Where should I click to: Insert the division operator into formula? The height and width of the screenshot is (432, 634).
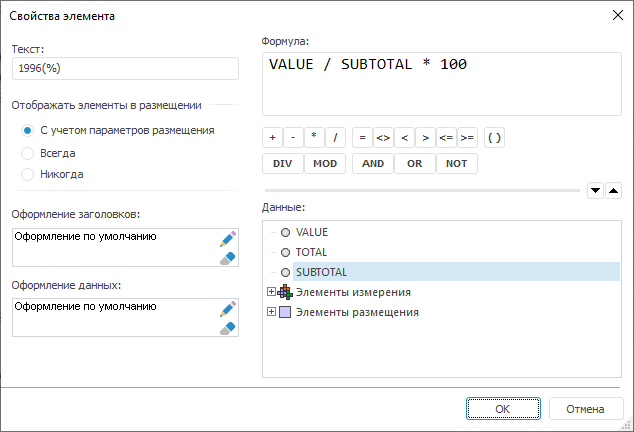(x=336, y=139)
